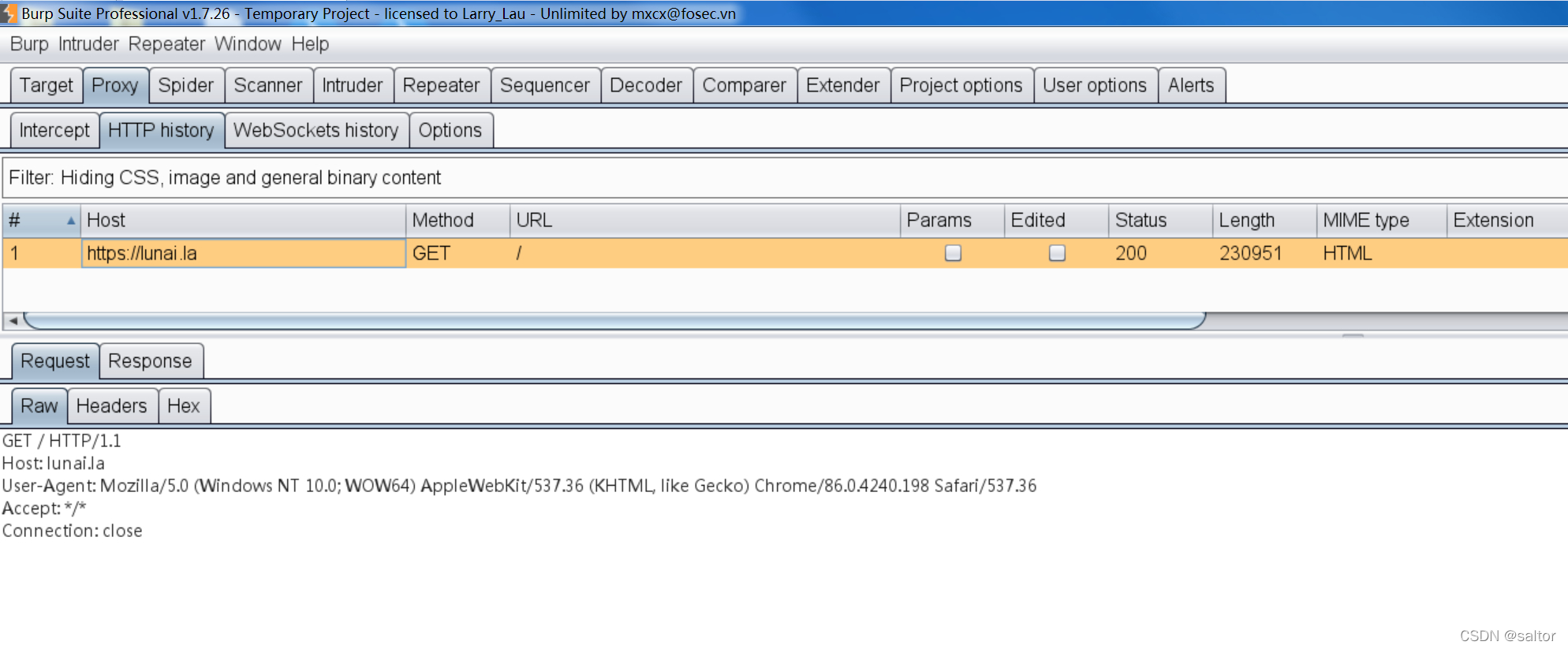Screen dimensions: 1568x649
Task: Open the Burp menu
Action: pos(29,44)
